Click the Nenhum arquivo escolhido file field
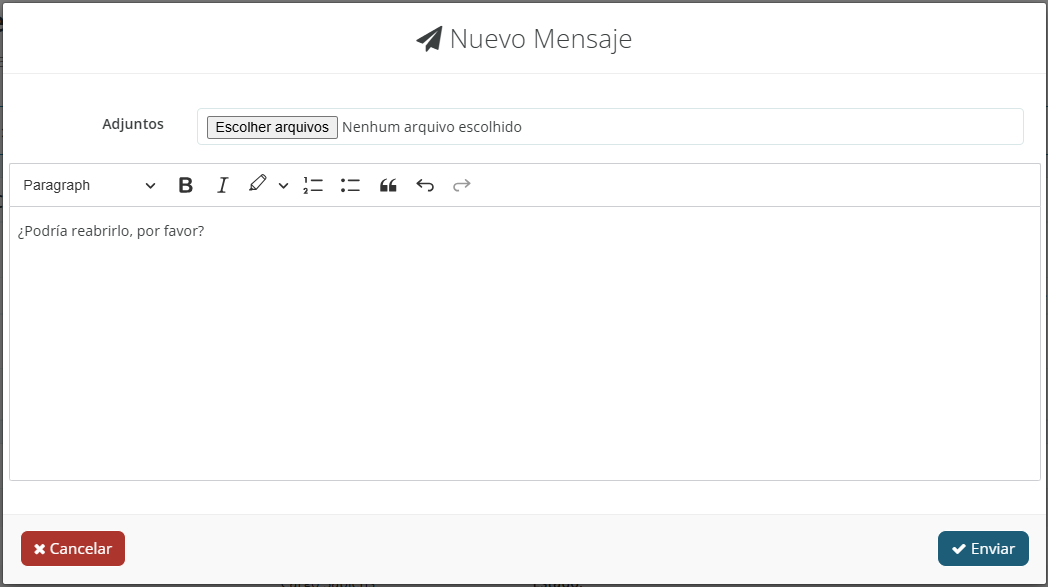Screen dimensions: 1048x587 pos(431,127)
